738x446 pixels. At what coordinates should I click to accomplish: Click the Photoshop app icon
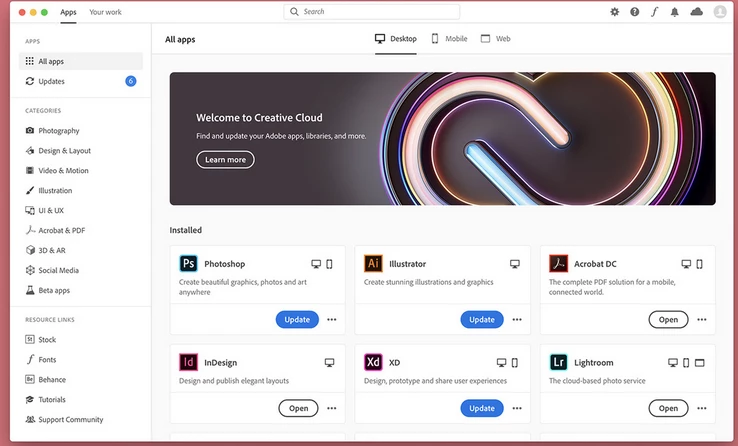coord(188,263)
